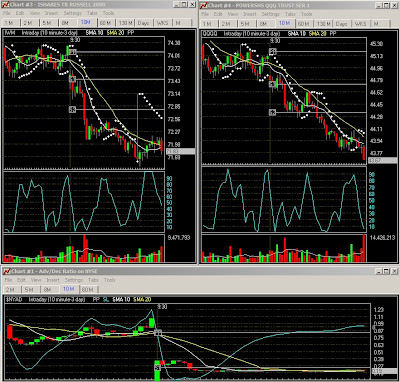Click the yellow SMA 20 label on IWM chart
This screenshot has height=382, width=400.
(115, 33)
